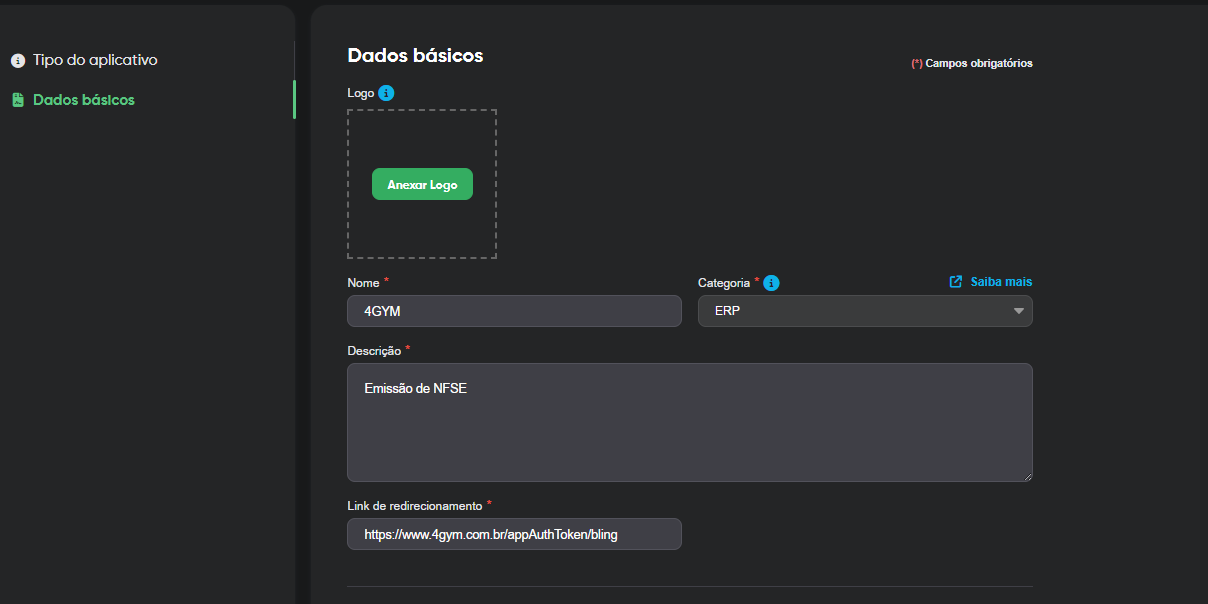This screenshot has width=1208, height=604.
Task: Click the Campos obrigatórios note
Action: [978, 63]
